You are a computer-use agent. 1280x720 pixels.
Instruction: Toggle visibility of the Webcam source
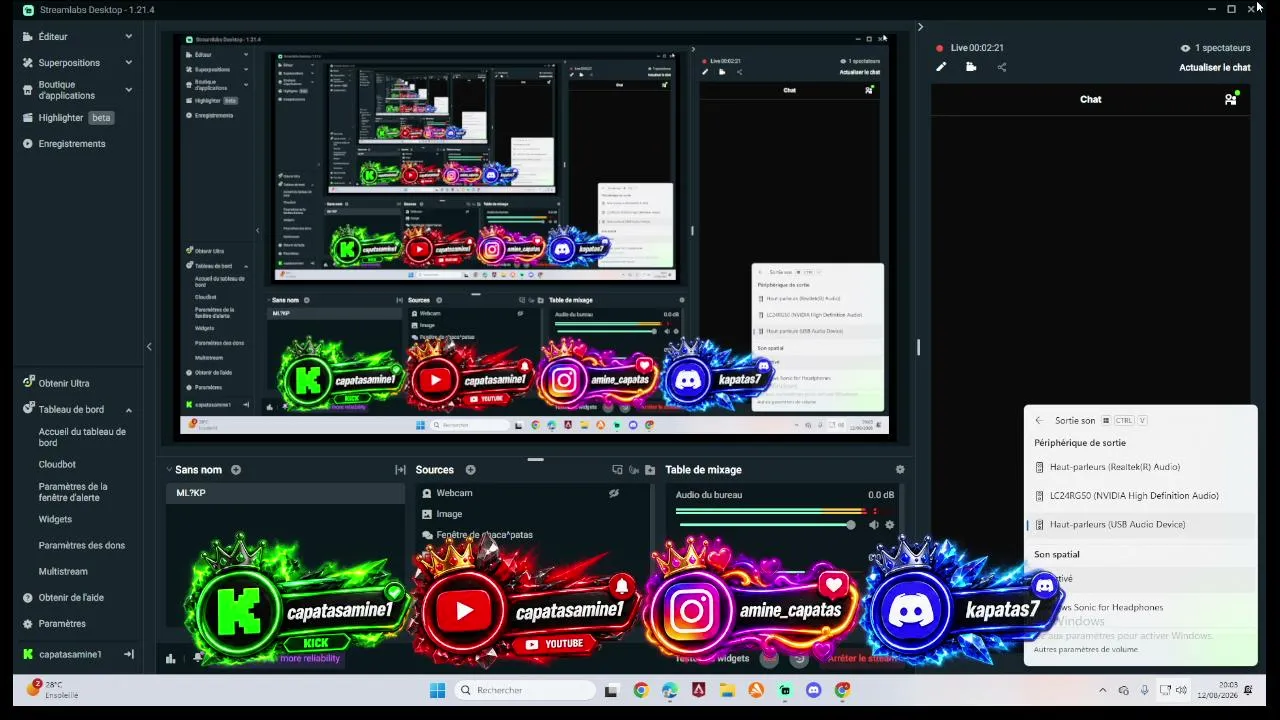coord(614,493)
